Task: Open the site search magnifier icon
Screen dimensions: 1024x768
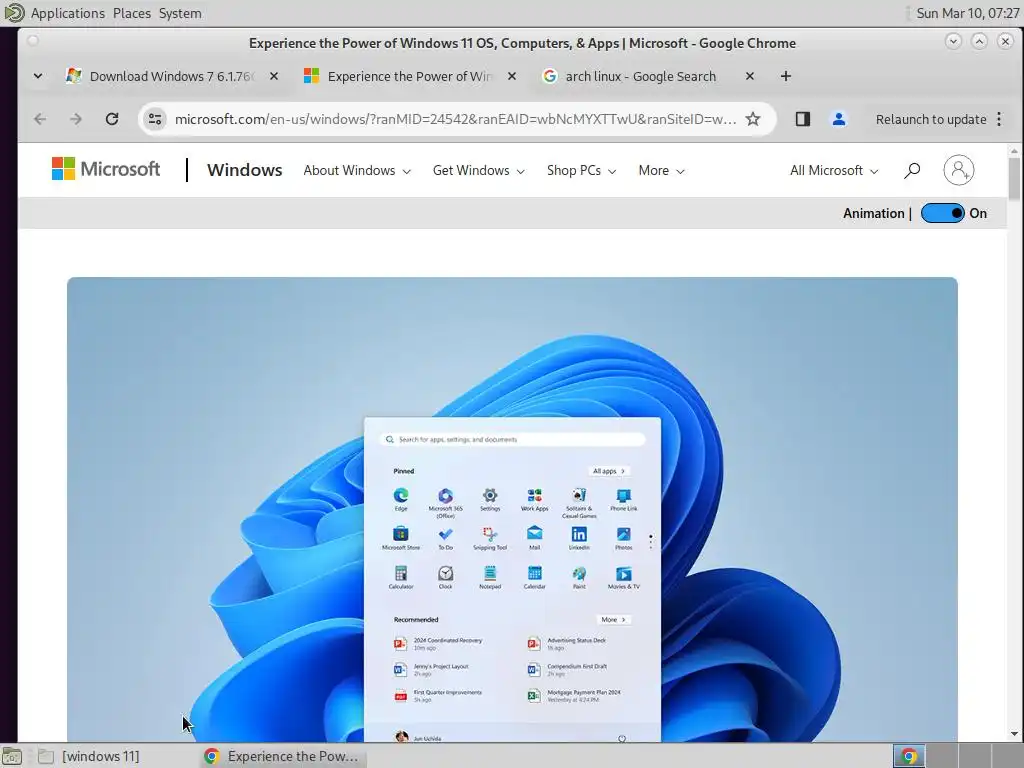Action: tap(912, 170)
